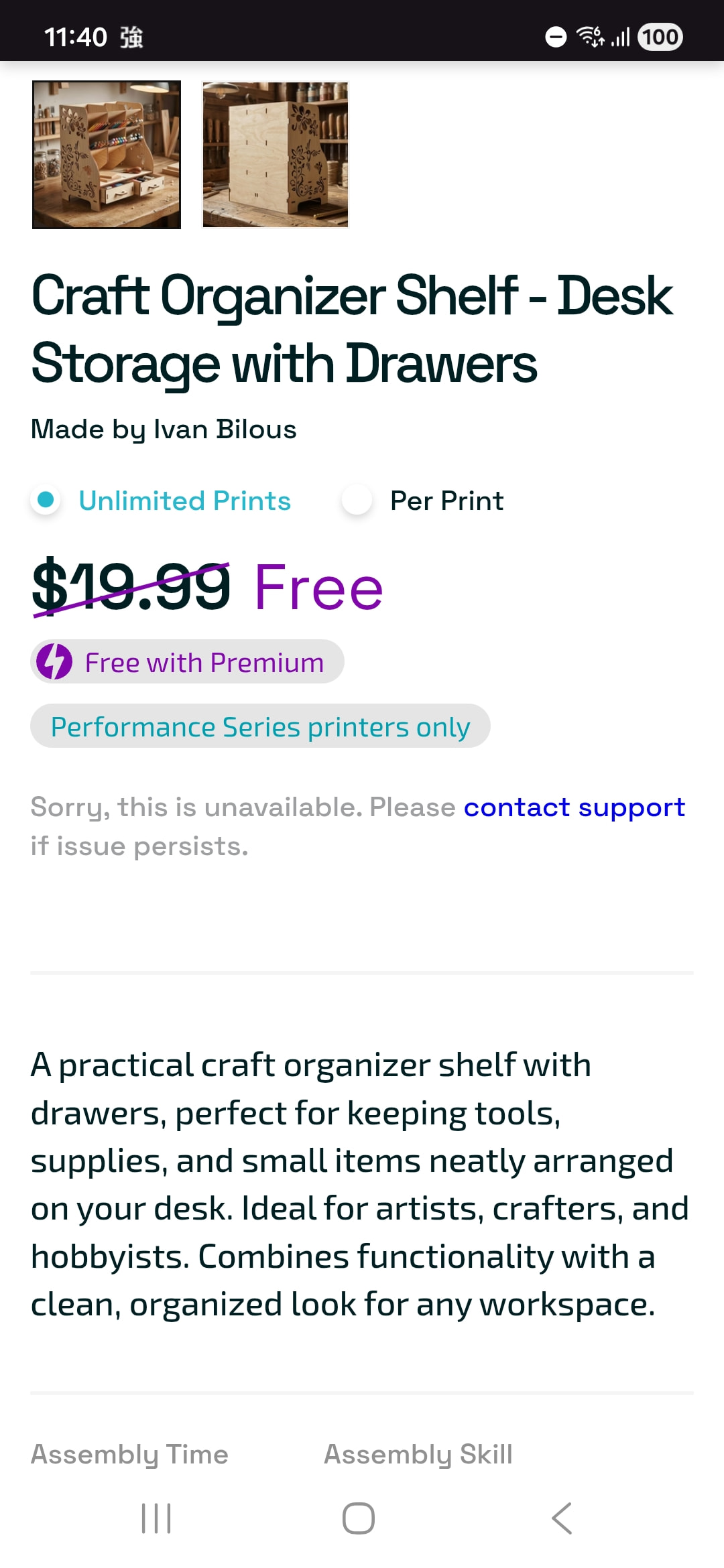Choose the Per Print option label

pos(446,501)
